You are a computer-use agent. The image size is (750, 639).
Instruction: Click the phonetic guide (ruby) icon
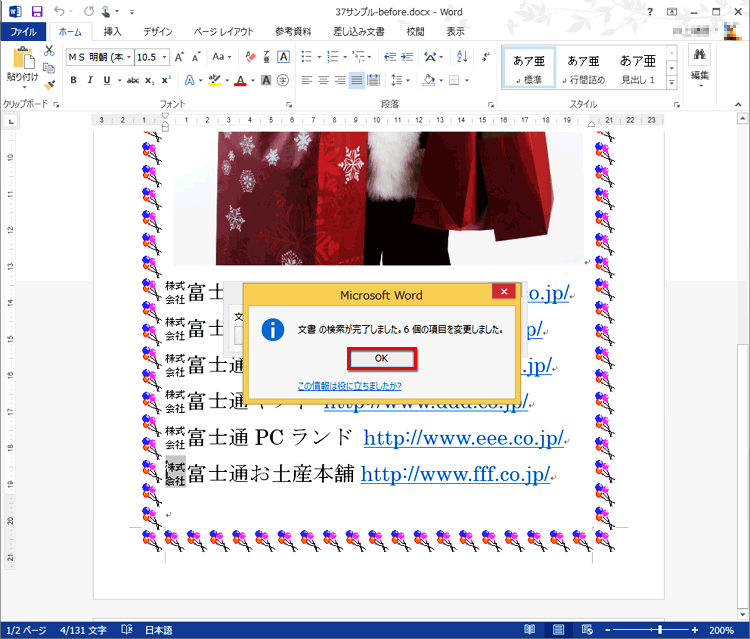coord(266,57)
